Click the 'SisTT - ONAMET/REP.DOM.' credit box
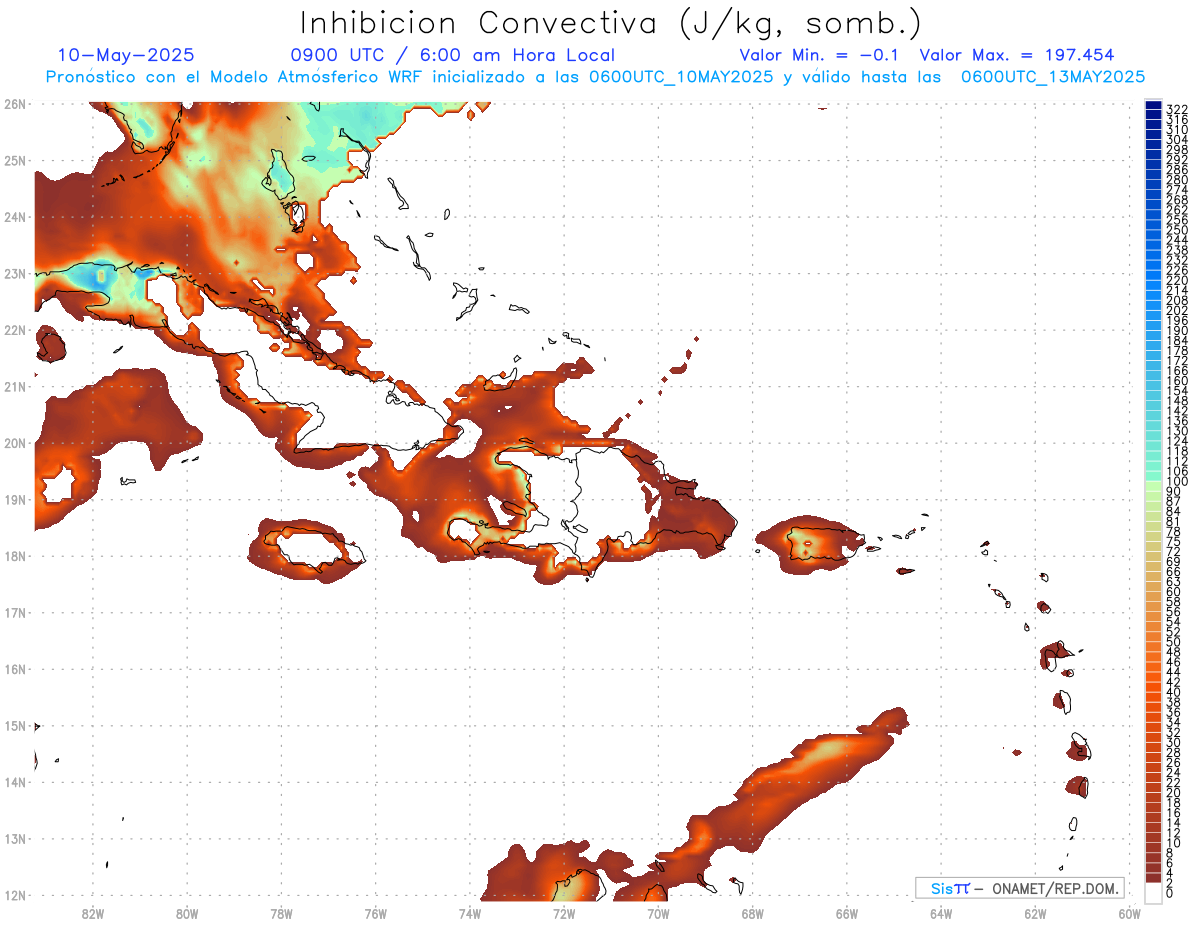 1019,888
